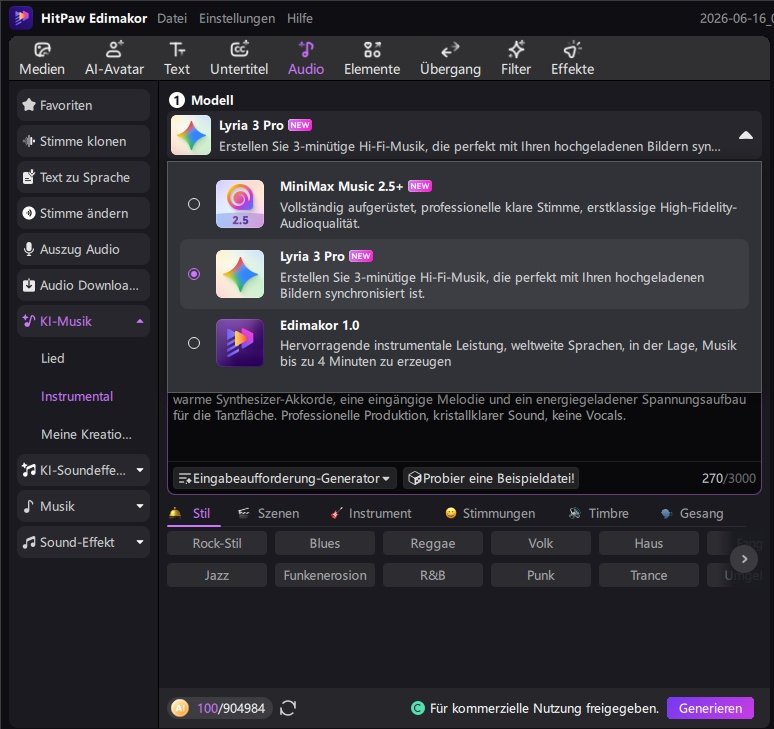Open the AI-Avatar toolbar section
This screenshot has height=729, width=774.
(x=114, y=59)
